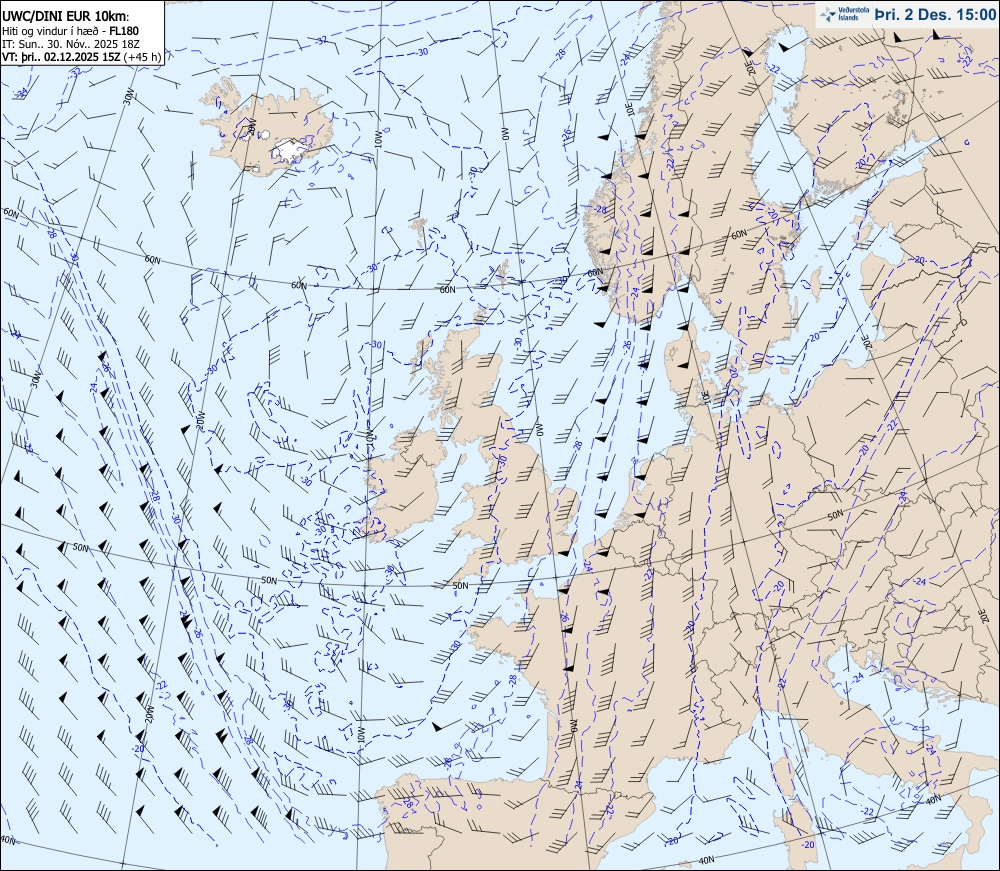1000x871 pixels.
Task: Click the 'Þri. 2 Des. 15:00' timestamp
Action: 934,15
